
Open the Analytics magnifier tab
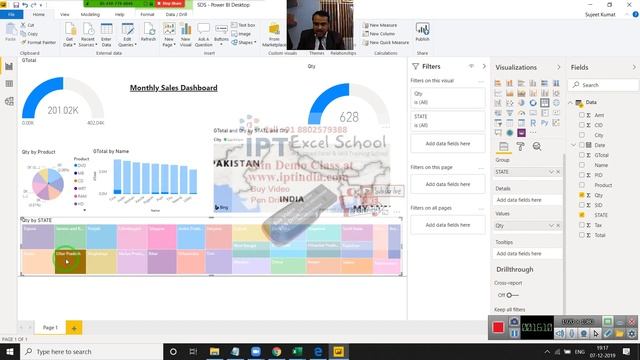pyautogui.click(x=537, y=146)
